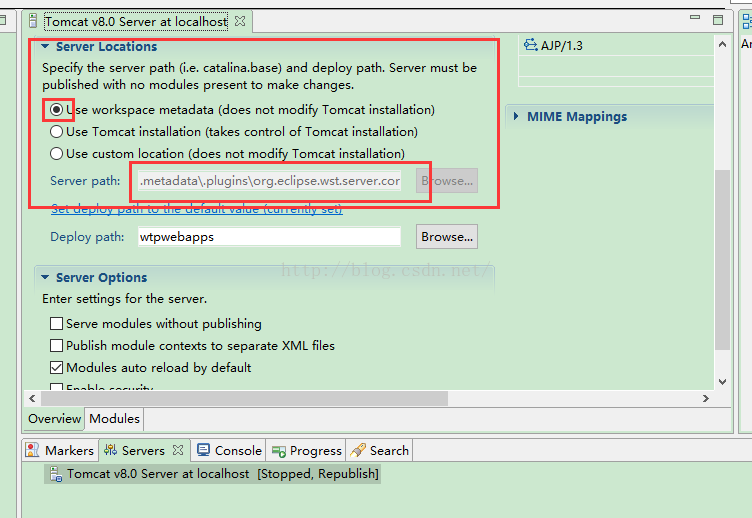Open the Search tab
Viewport: 752px width, 518px height.
coord(380,450)
